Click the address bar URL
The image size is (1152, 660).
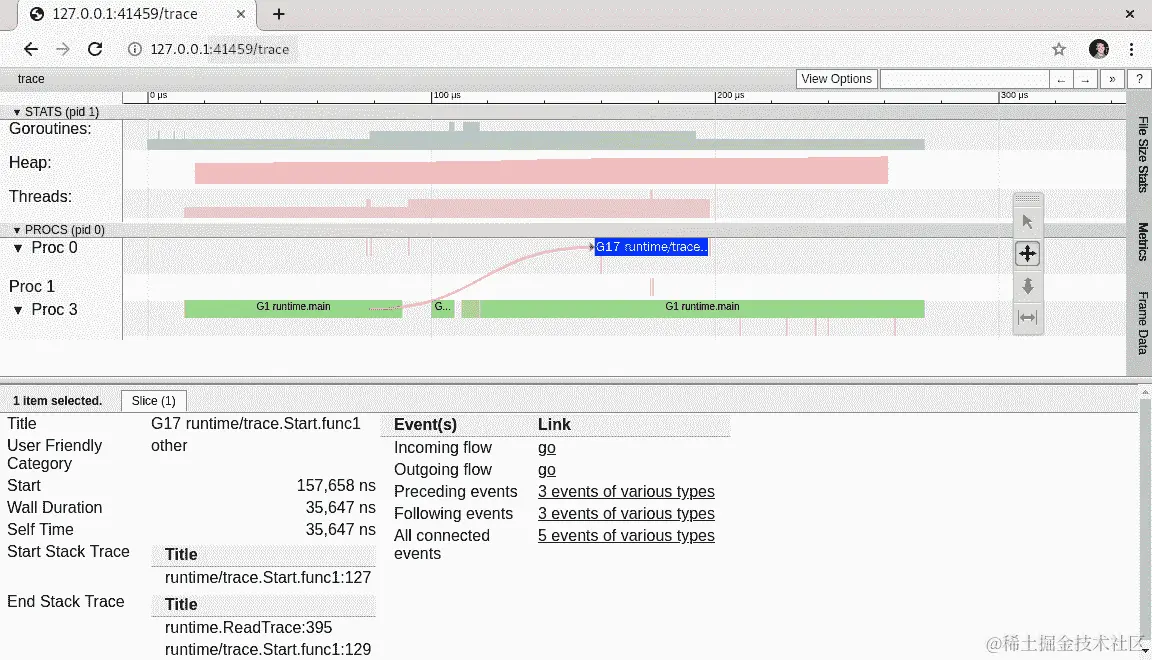point(220,49)
